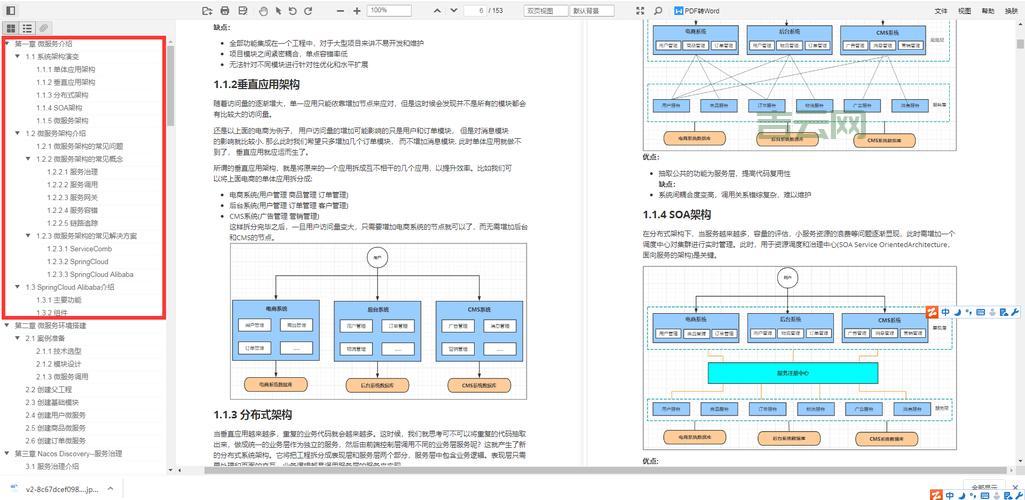
Task: Collapse the 第一章 微服务介绍 chapter
Action: pyautogui.click(x=6, y=44)
